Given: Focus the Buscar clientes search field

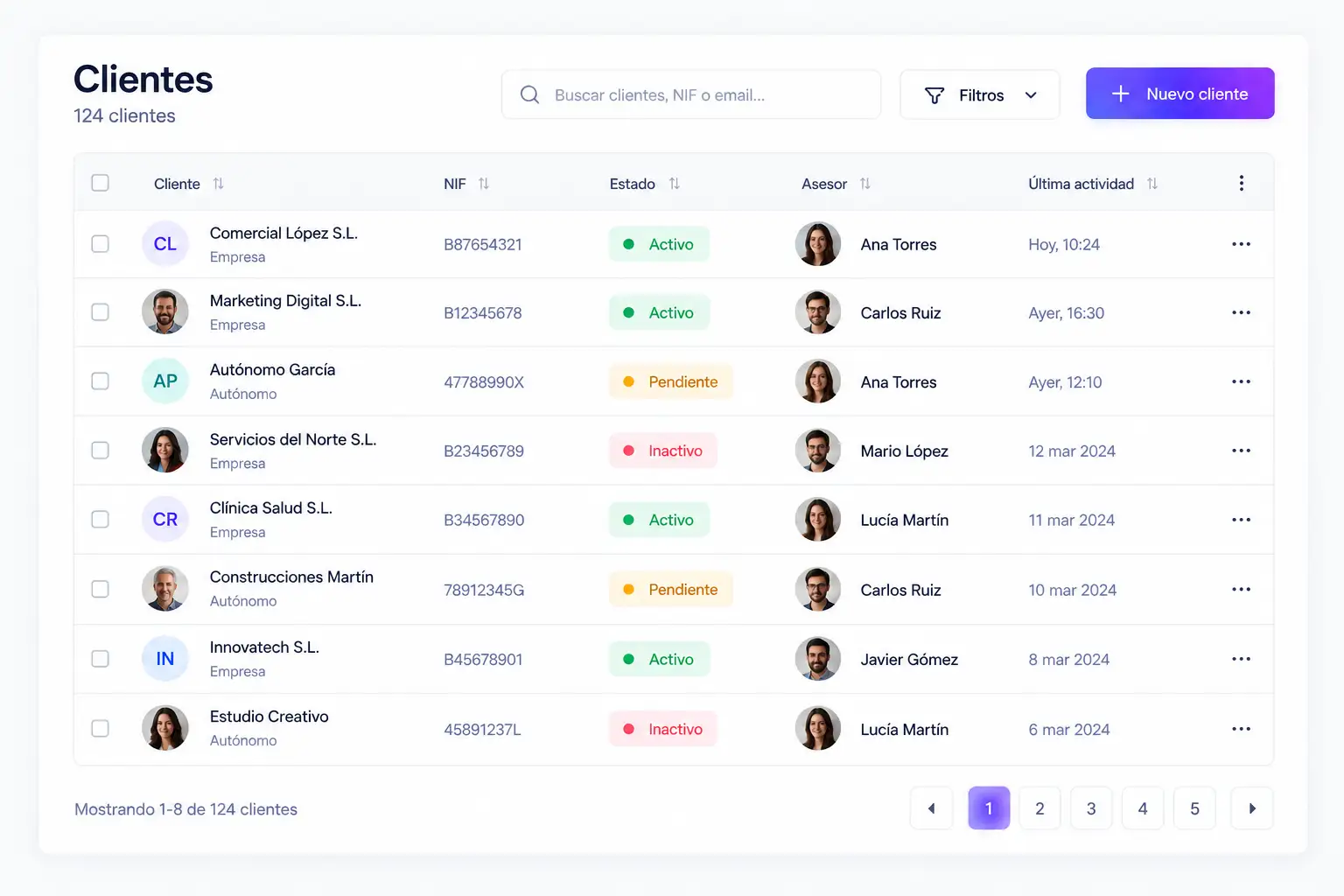Looking at the screenshot, I should click(x=691, y=94).
